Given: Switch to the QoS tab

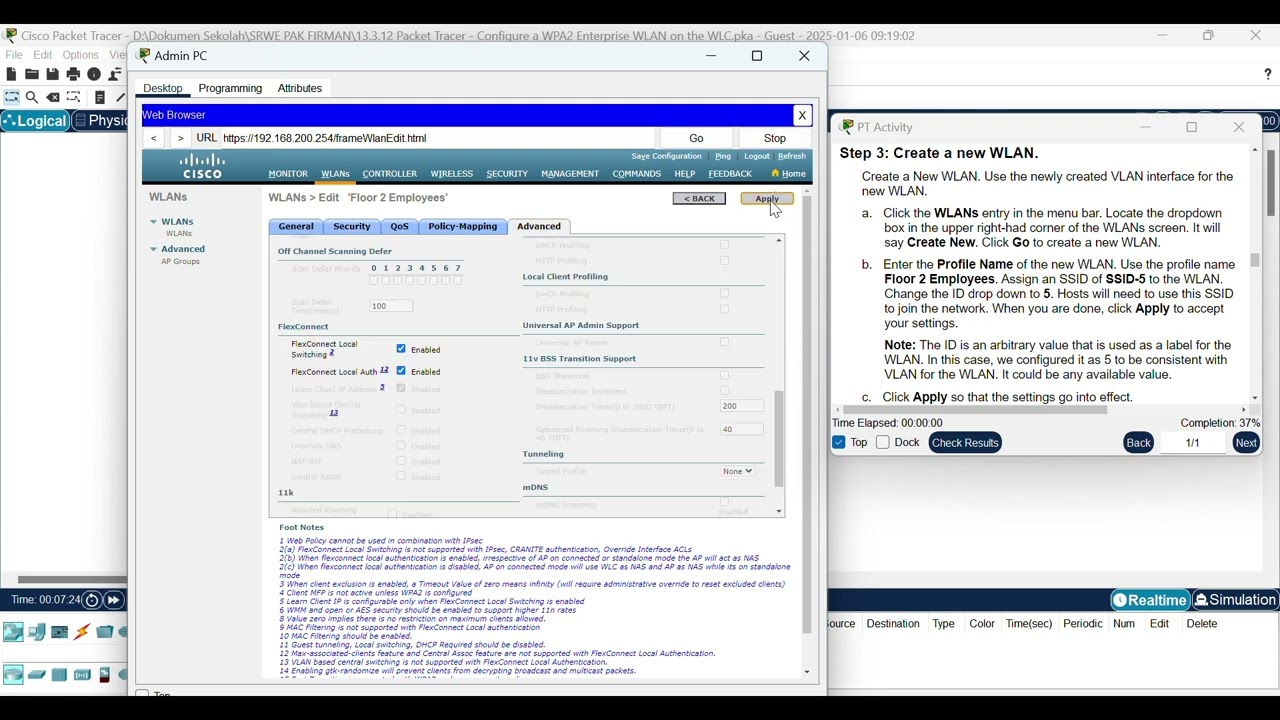Looking at the screenshot, I should pyautogui.click(x=400, y=227).
